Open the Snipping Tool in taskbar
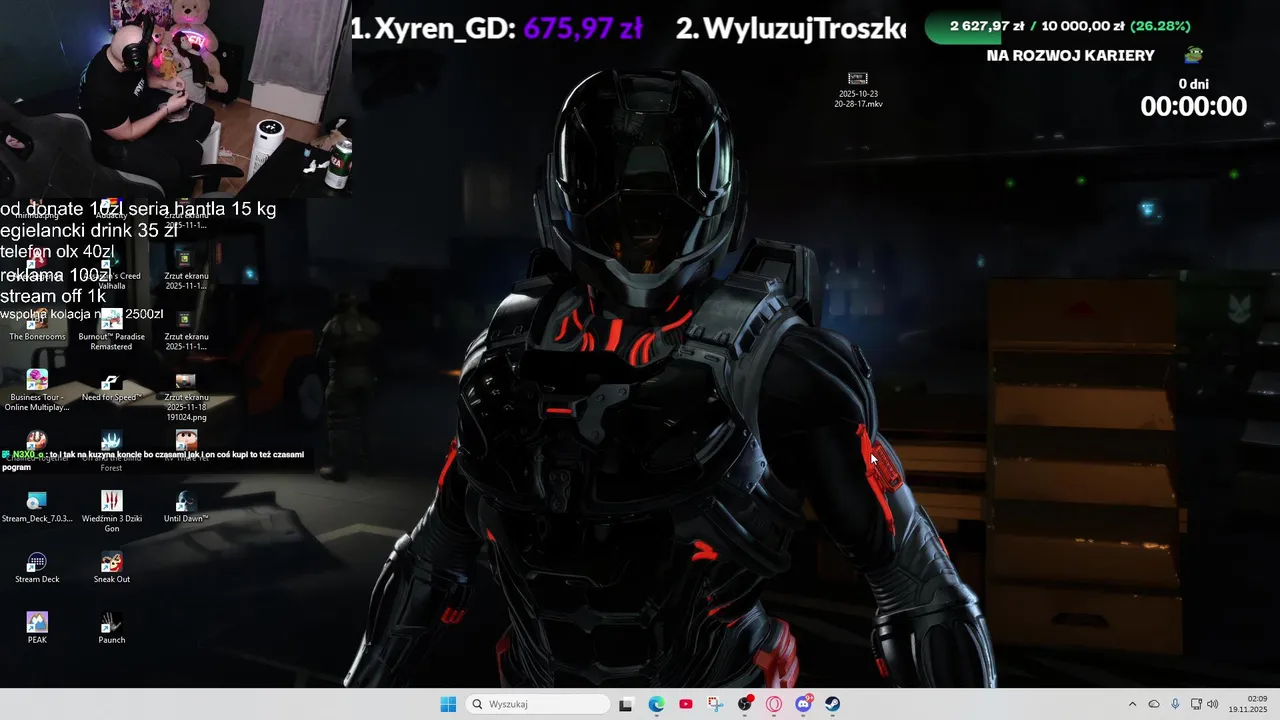The width and height of the screenshot is (1280, 720). 715,704
